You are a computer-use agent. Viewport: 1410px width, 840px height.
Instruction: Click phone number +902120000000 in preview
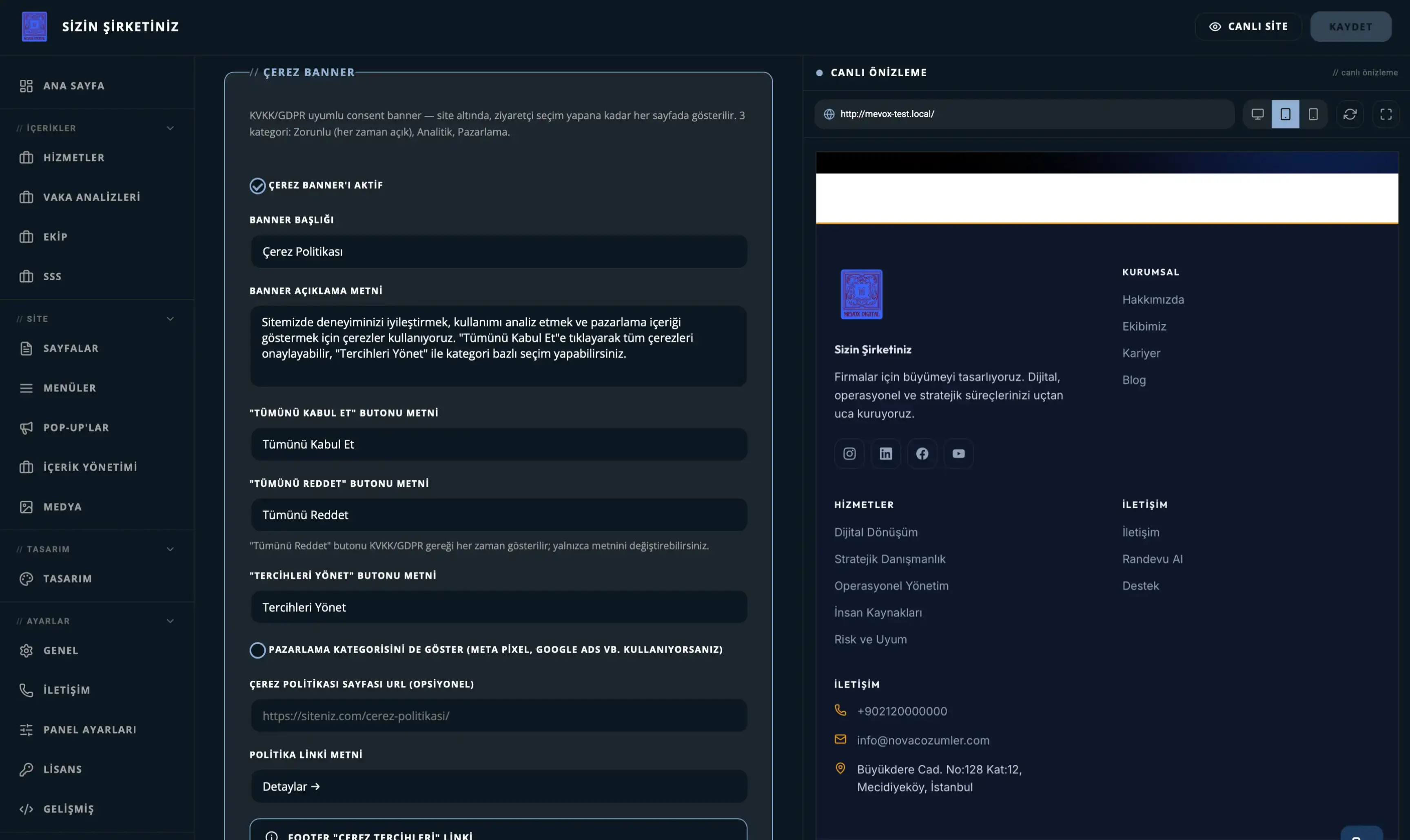pos(902,712)
